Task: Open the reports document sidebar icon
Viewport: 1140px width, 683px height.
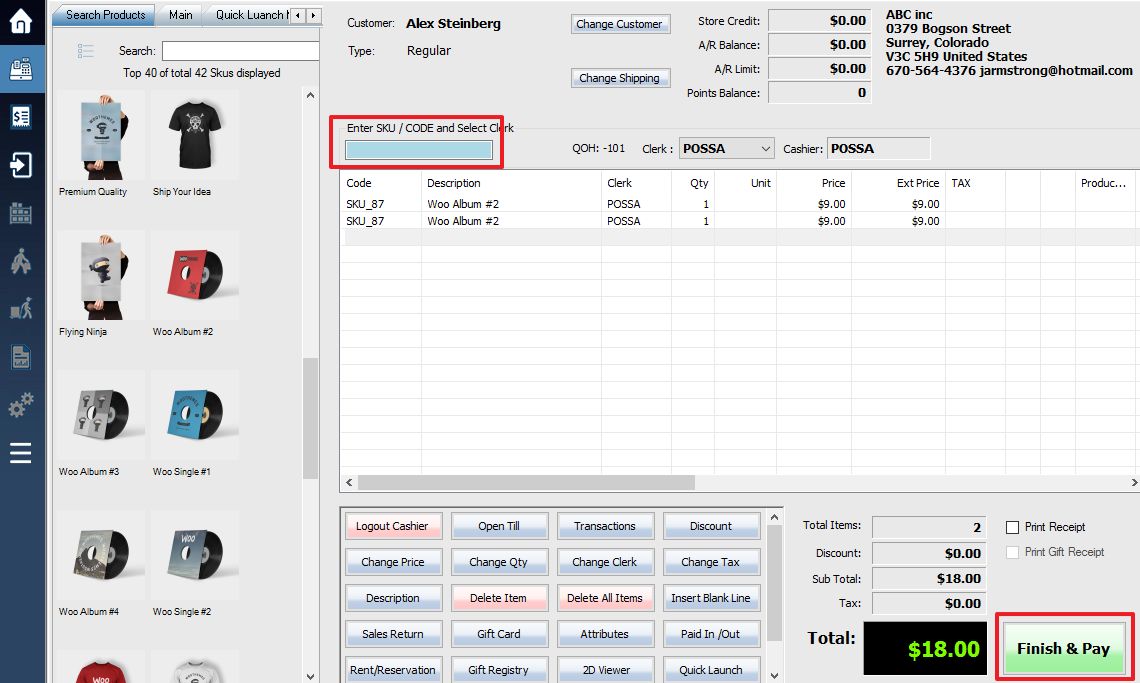Action: (x=20, y=357)
